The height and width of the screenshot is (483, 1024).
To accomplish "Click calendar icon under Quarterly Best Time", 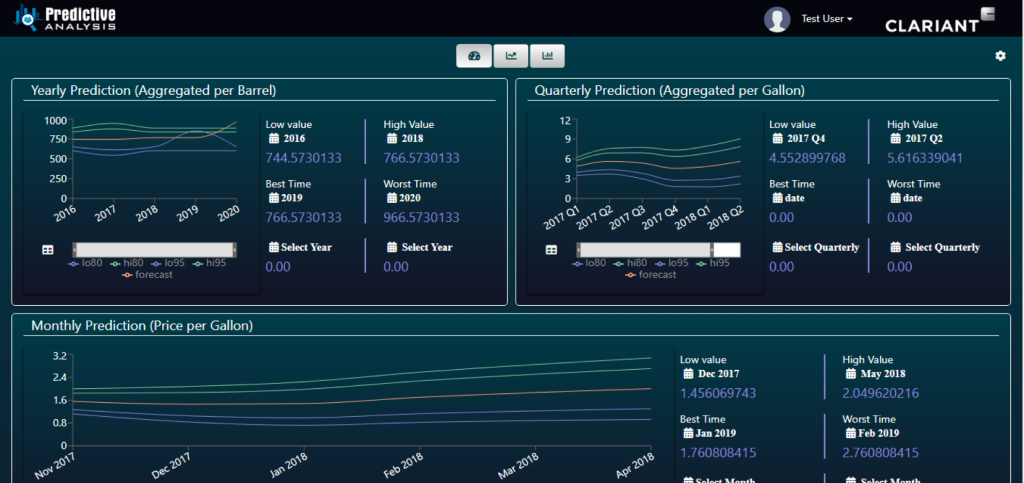I will [777, 198].
